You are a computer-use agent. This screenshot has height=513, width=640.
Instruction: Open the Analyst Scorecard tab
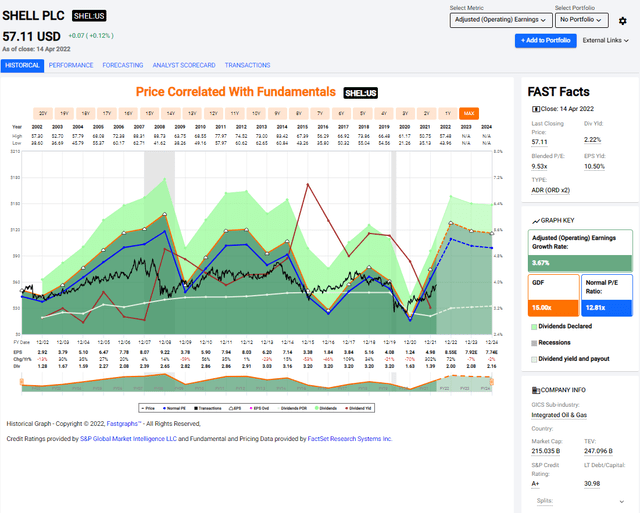pyautogui.click(x=183, y=65)
